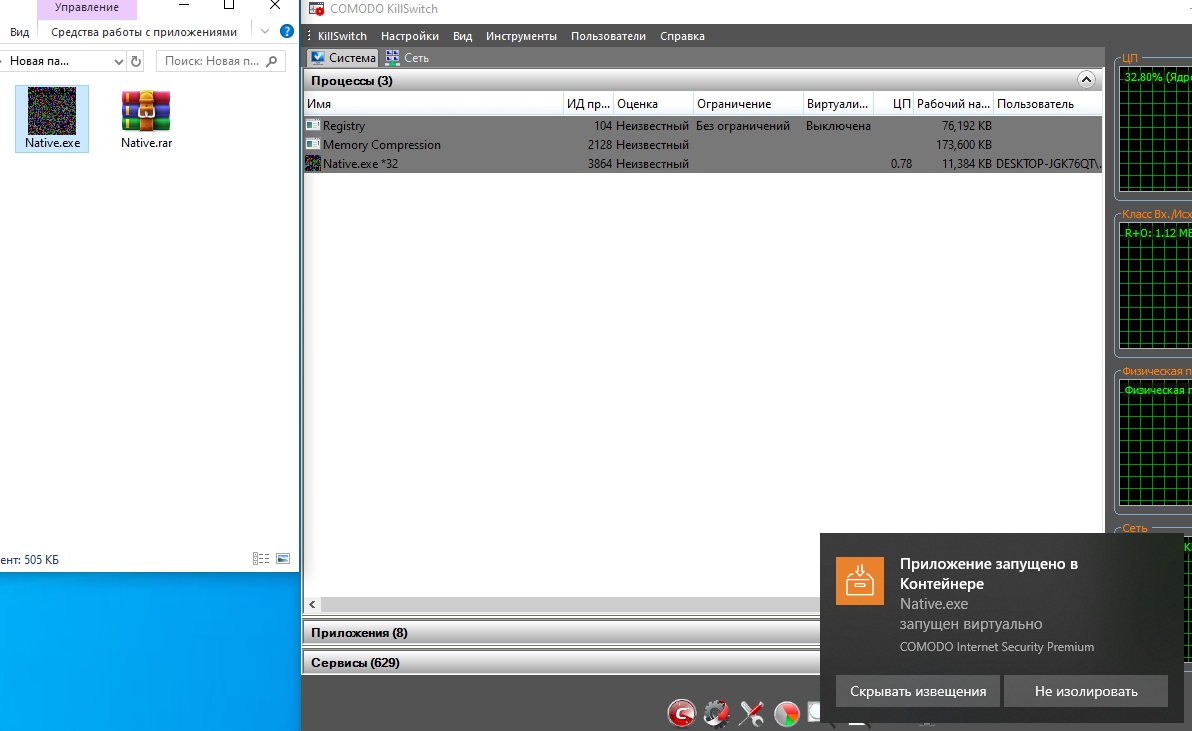Viewport: 1192px width, 731px height.
Task: Sort by the Рабочий на... column
Action: [953, 104]
